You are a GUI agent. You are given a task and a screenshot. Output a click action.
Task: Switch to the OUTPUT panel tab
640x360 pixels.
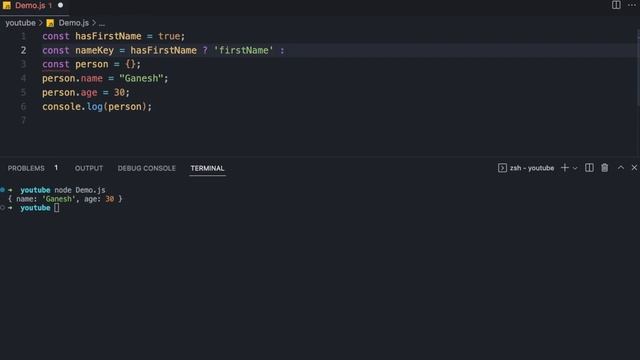(89, 168)
